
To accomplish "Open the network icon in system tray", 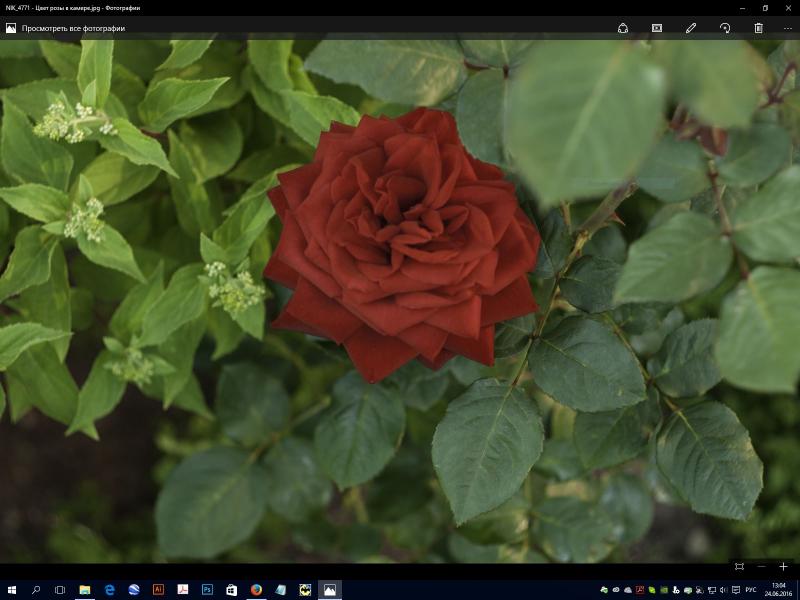I will pyautogui.click(x=712, y=590).
